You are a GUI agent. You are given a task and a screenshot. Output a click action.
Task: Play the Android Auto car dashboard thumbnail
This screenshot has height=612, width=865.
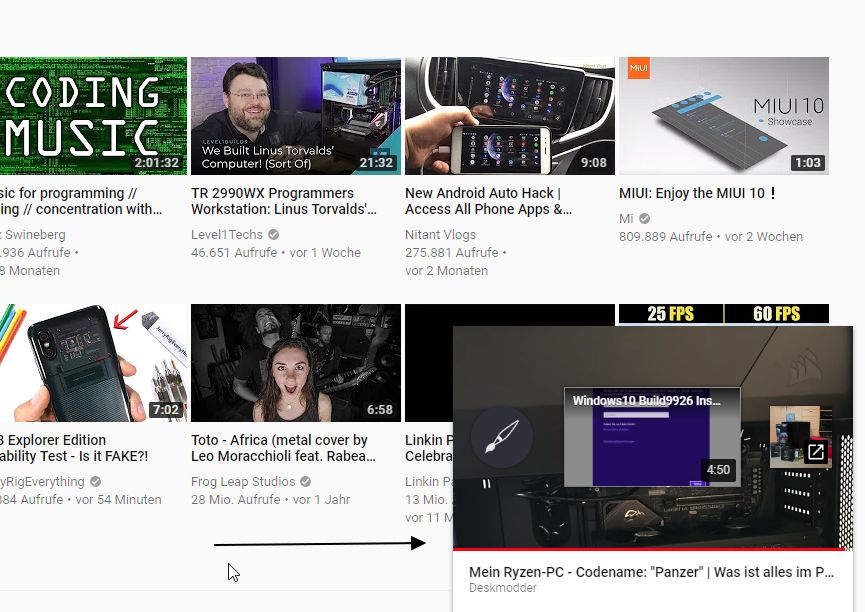pos(509,116)
